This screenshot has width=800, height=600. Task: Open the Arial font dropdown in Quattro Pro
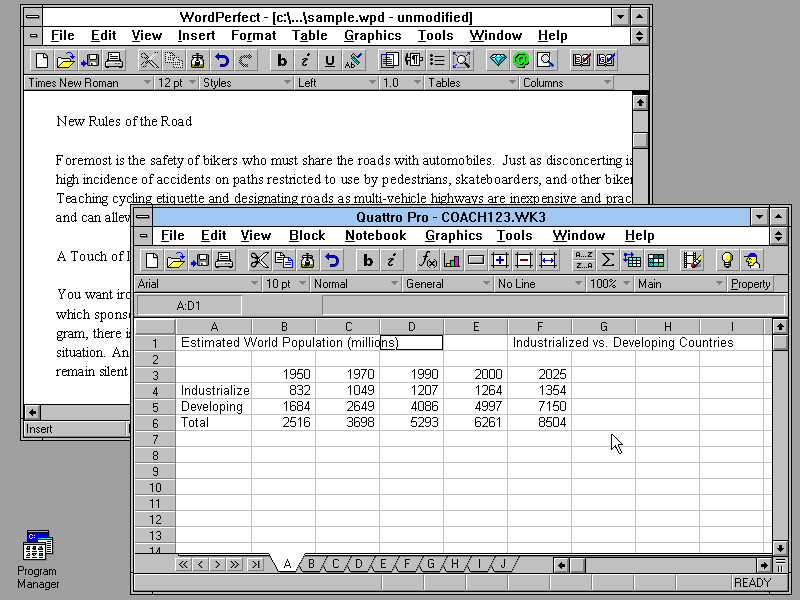tap(197, 284)
